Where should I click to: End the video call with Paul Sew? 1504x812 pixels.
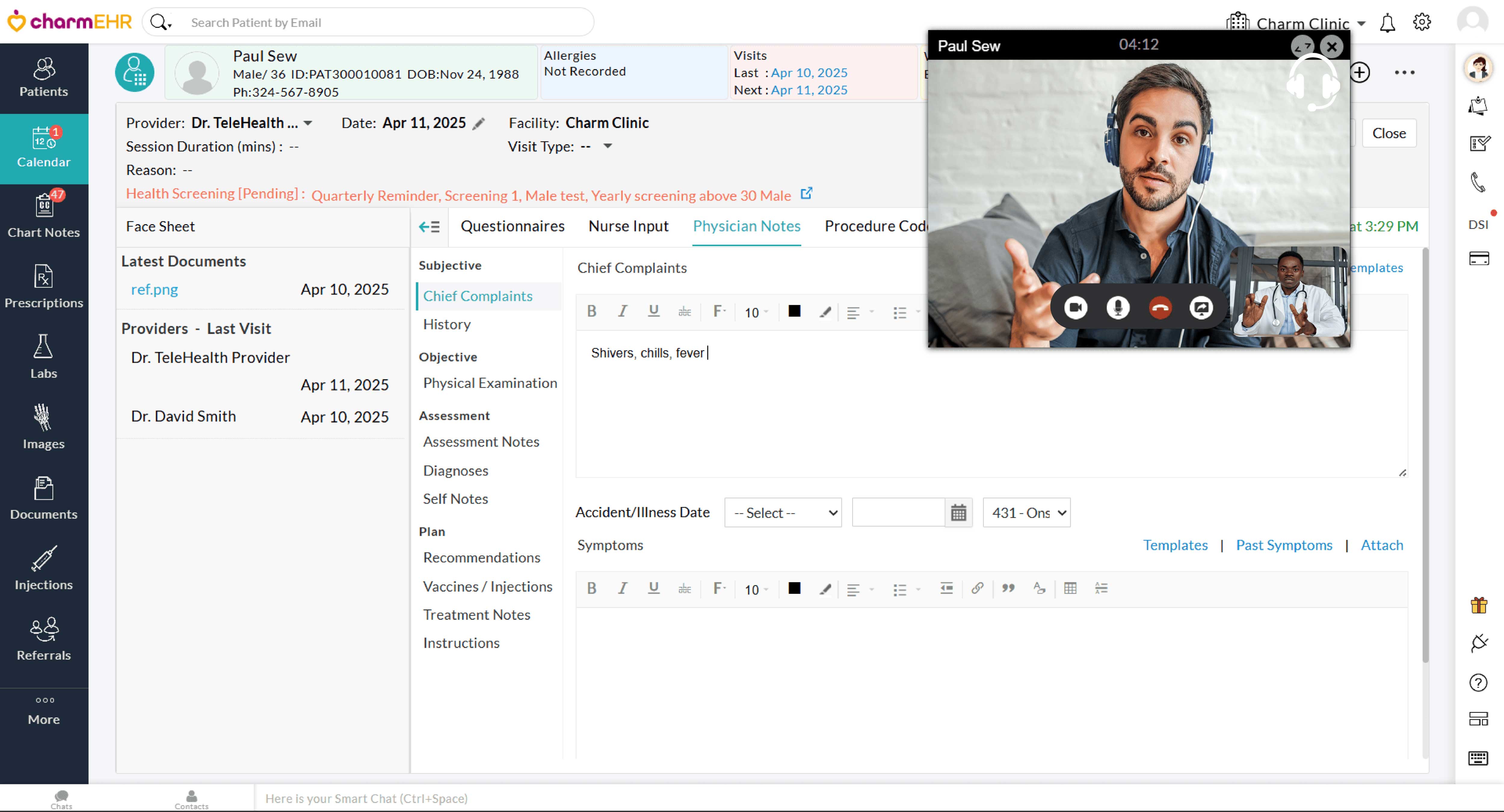(1160, 308)
